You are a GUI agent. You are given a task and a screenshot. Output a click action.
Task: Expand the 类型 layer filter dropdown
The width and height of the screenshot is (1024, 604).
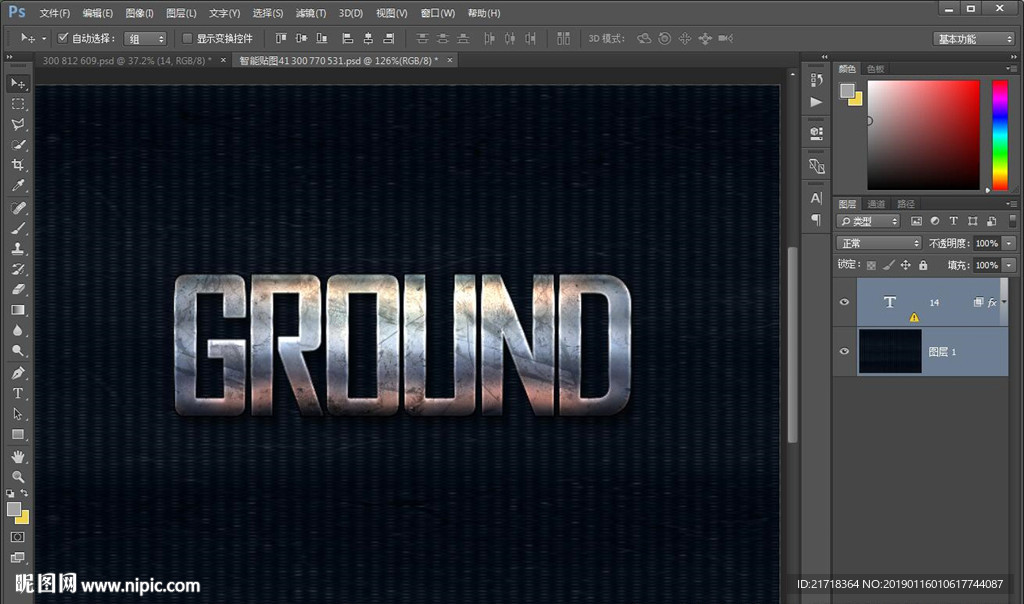pyautogui.click(x=868, y=221)
